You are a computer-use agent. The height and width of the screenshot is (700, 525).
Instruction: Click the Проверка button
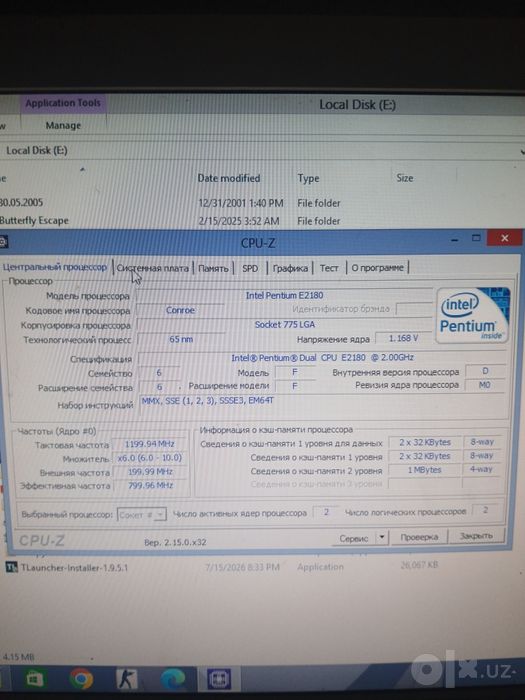click(x=419, y=537)
